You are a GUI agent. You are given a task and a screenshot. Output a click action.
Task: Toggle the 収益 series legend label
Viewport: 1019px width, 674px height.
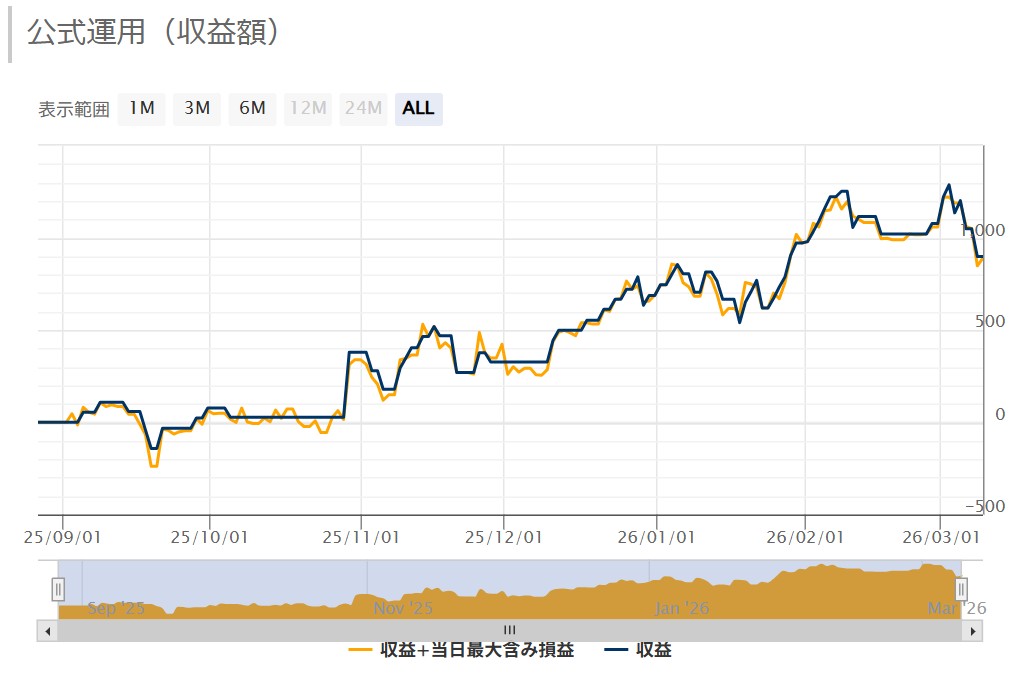coord(654,651)
